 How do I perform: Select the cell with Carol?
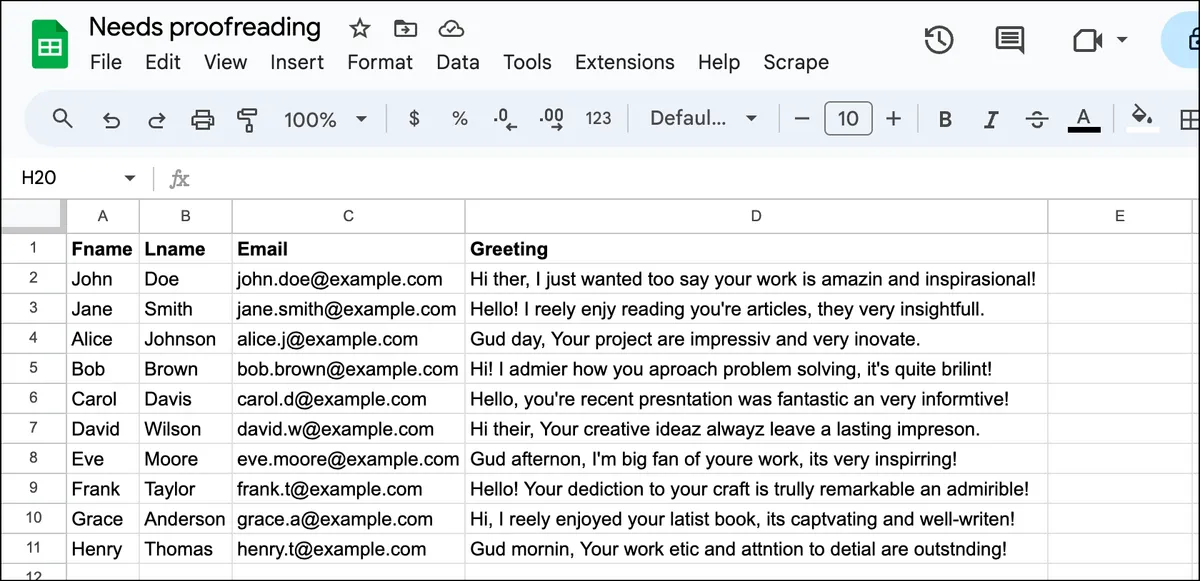pyautogui.click(x=103, y=398)
